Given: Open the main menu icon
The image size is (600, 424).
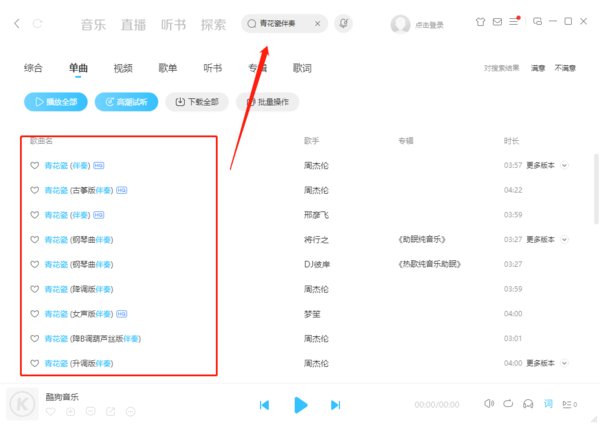Looking at the screenshot, I should point(514,22).
